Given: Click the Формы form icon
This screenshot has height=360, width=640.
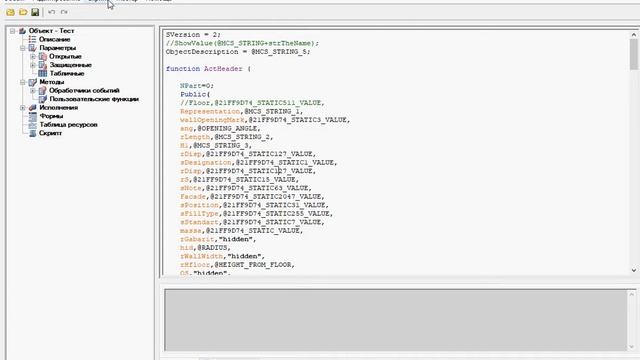Looking at the screenshot, I should click(x=32, y=116).
